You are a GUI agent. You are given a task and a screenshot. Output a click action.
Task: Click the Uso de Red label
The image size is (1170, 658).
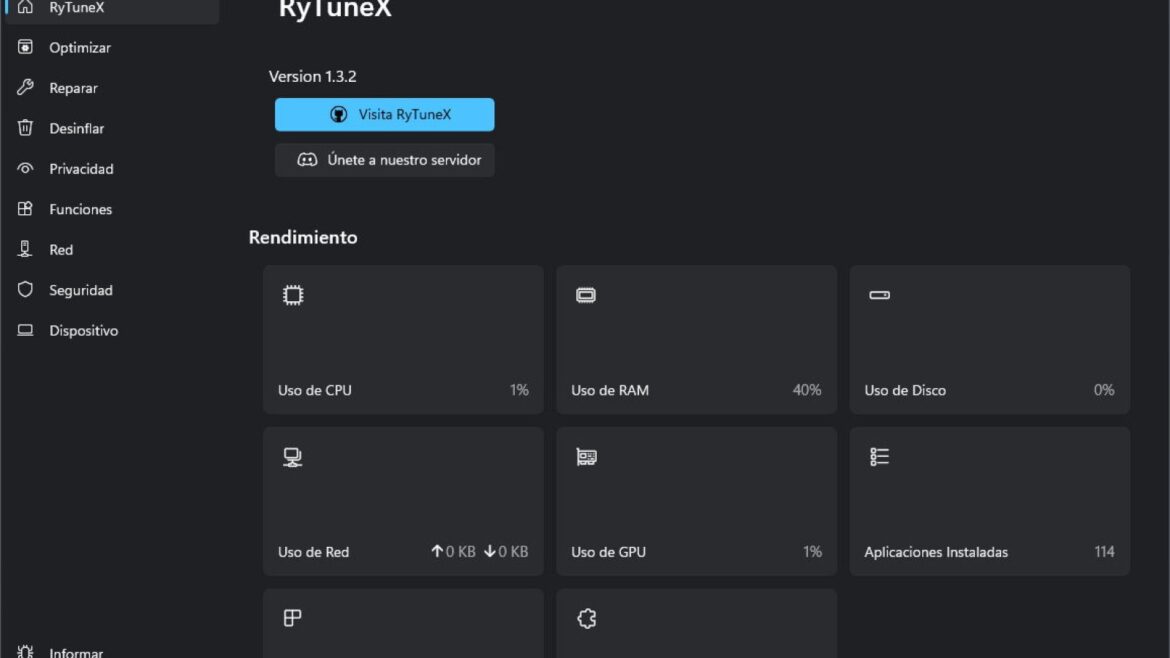tap(313, 552)
